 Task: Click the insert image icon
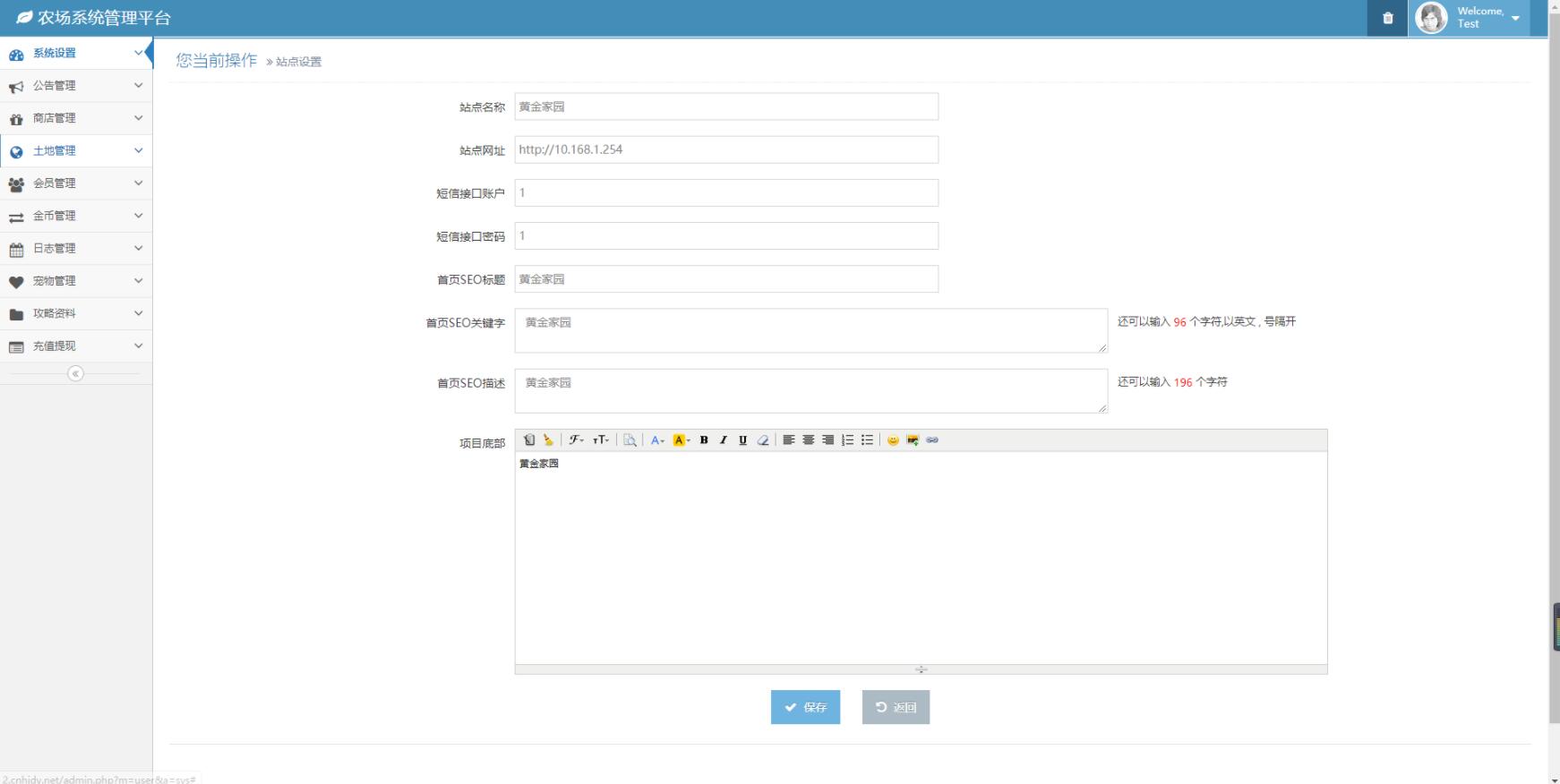tap(913, 440)
